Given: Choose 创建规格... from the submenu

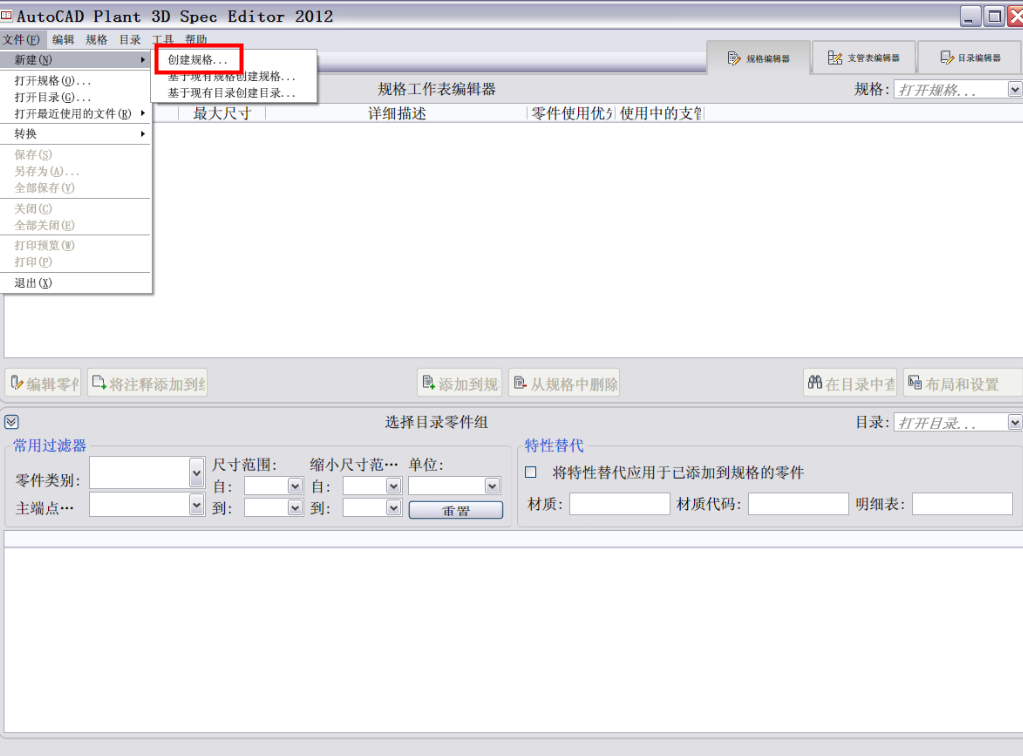Looking at the screenshot, I should [x=198, y=60].
